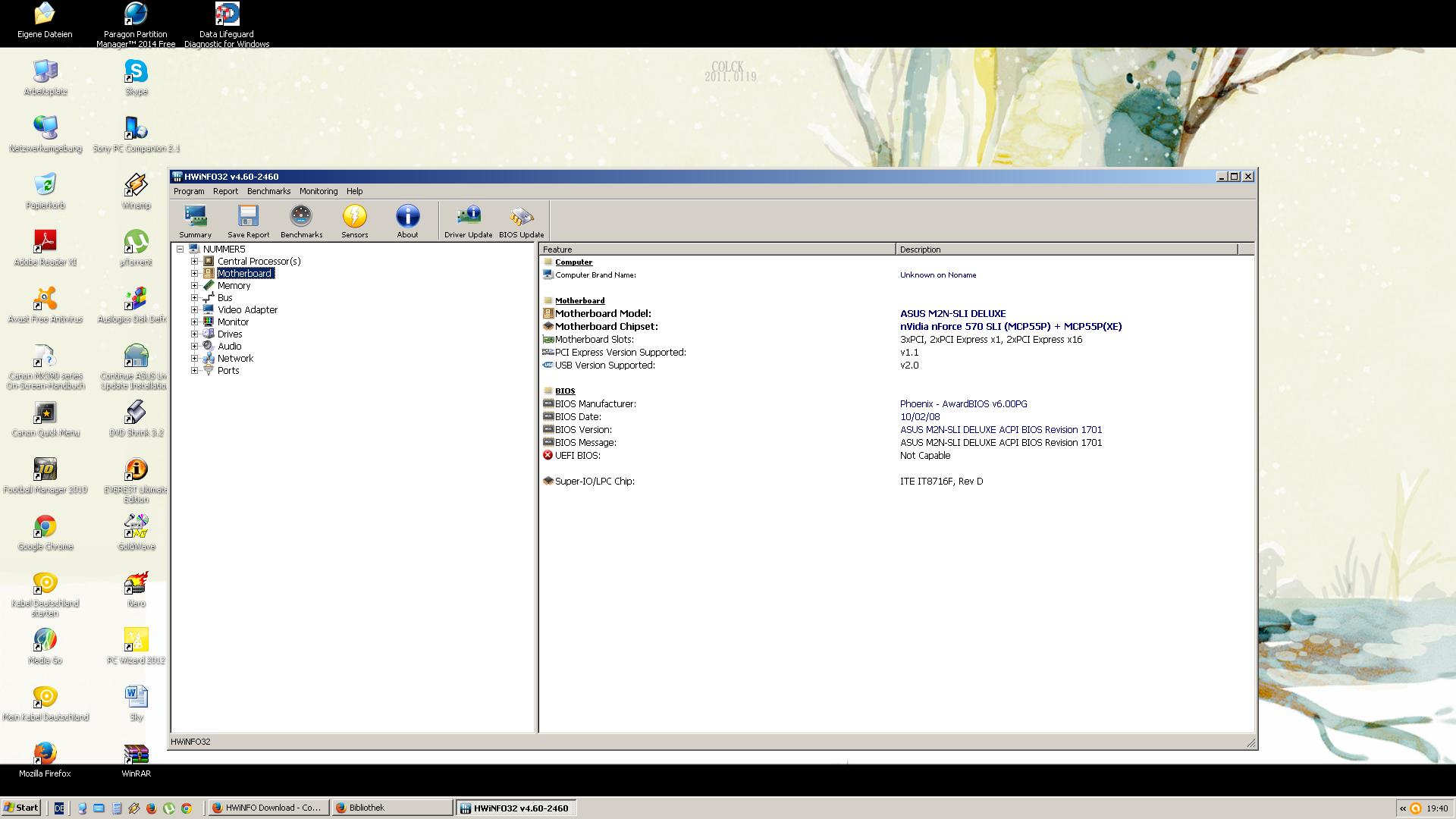Launch uTorrent from quick launch bar
The height and width of the screenshot is (819, 1456).
click(x=168, y=808)
